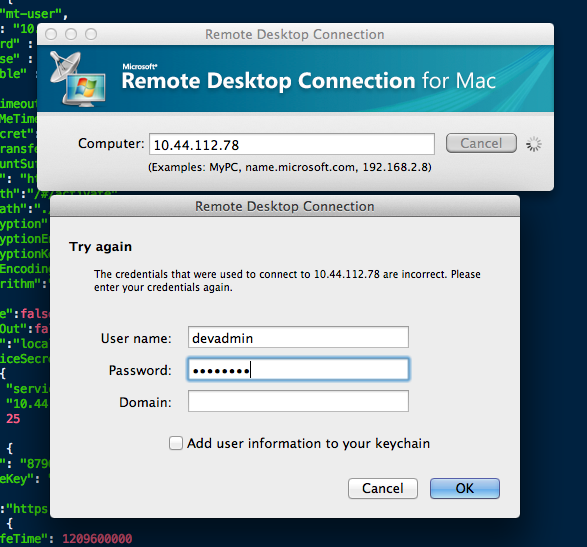This screenshot has width=587, height=547.
Task: Click the empty Domain field
Action: coord(298,401)
